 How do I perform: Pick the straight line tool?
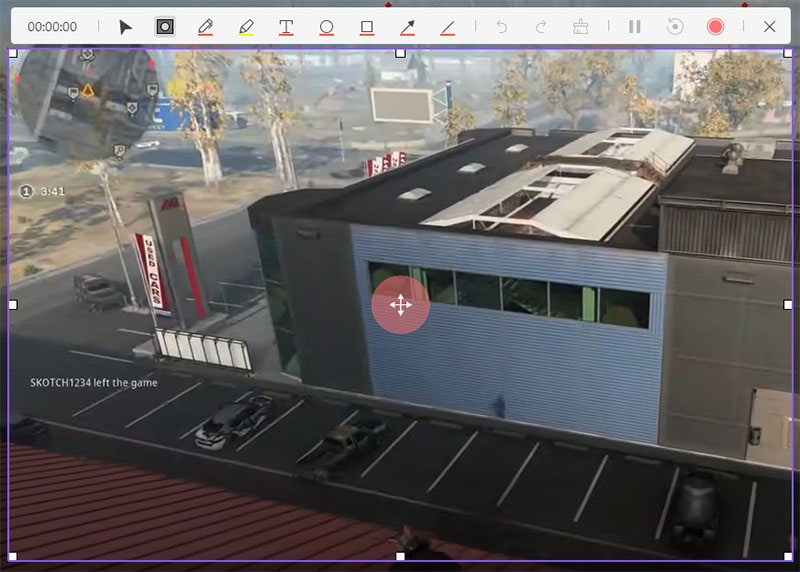[447, 27]
